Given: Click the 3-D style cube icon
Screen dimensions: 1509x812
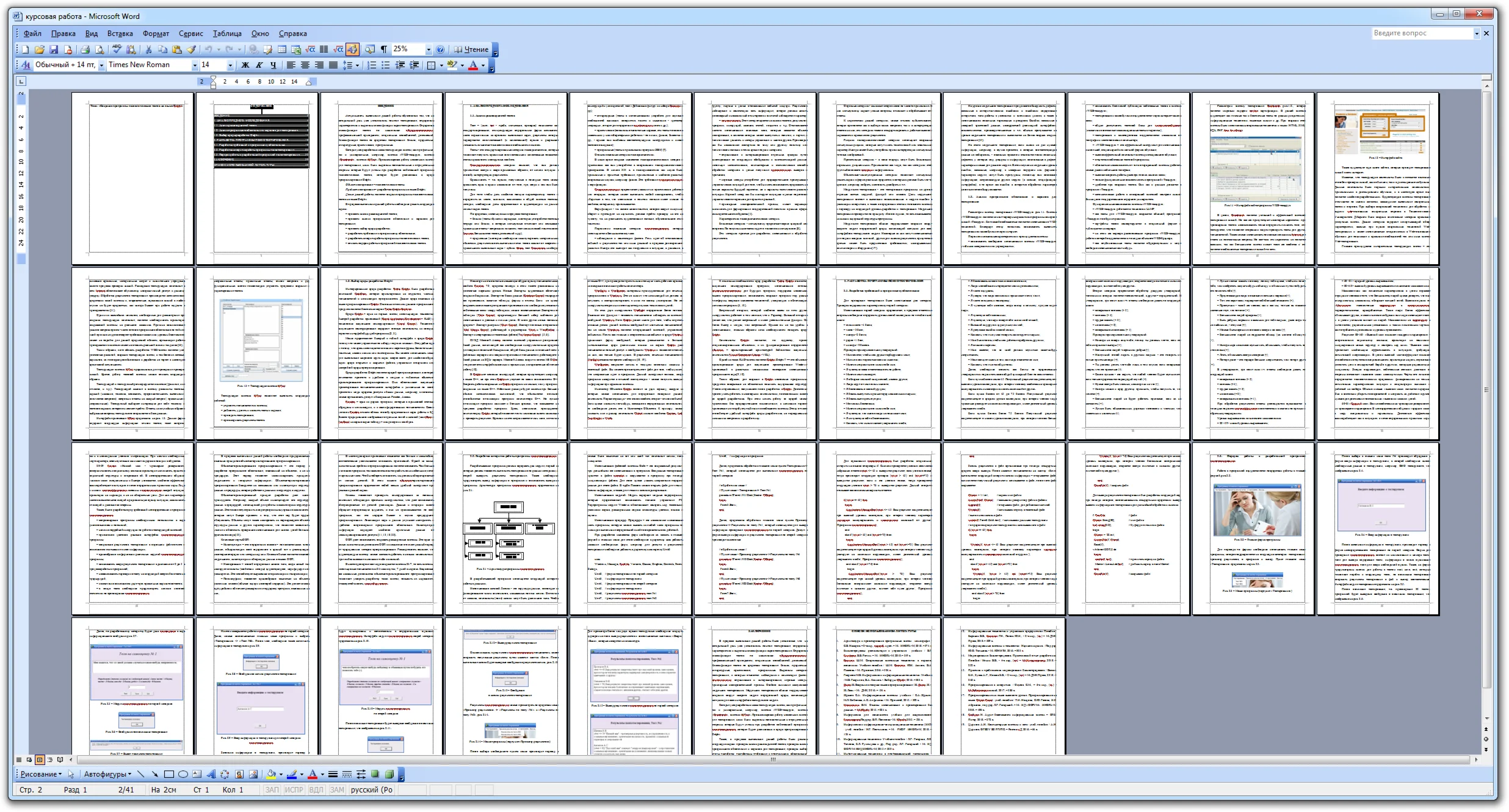Looking at the screenshot, I should [389, 774].
